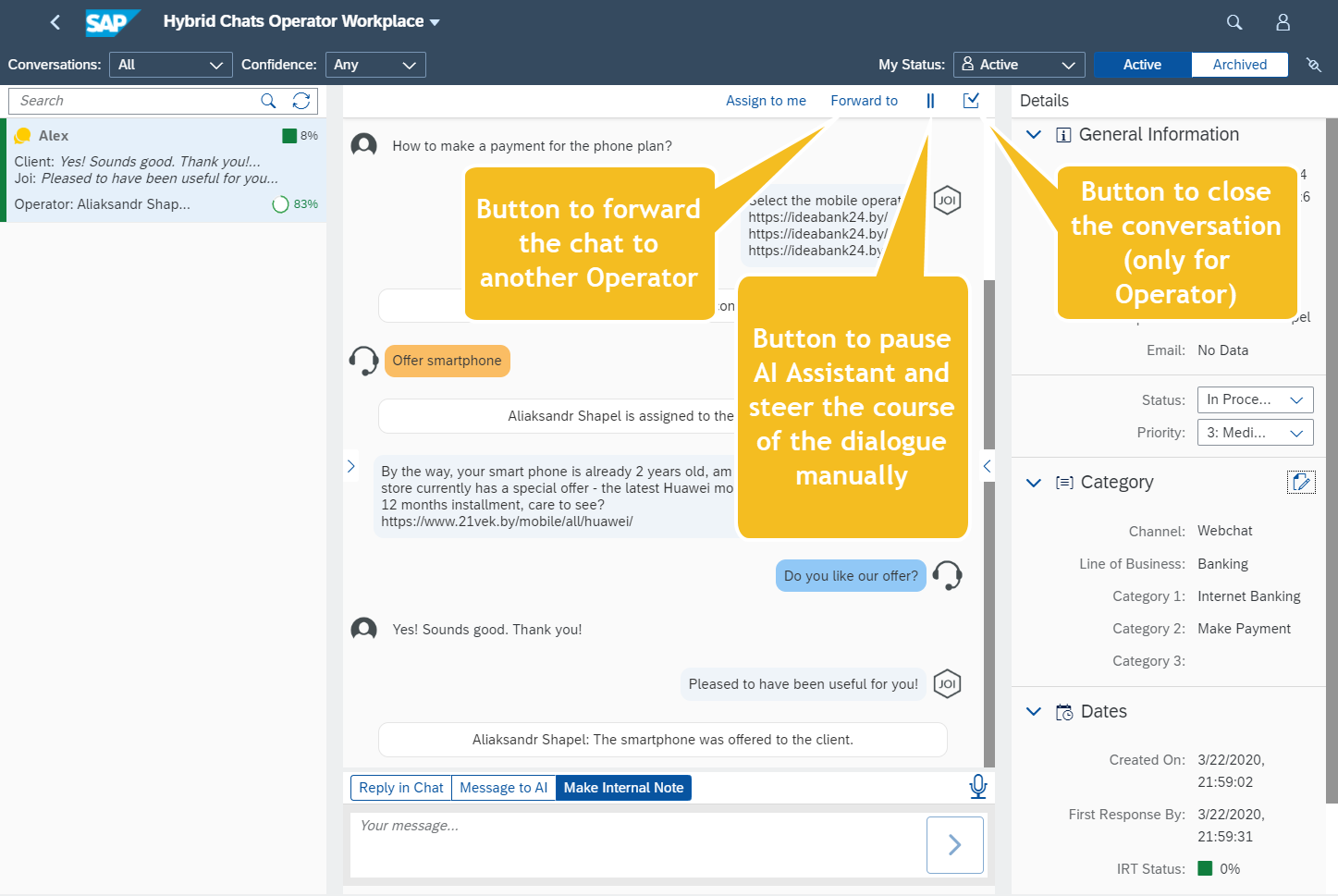Viewport: 1338px width, 896px height.
Task: Click the close conversation checkmark icon
Action: pyautogui.click(x=971, y=101)
